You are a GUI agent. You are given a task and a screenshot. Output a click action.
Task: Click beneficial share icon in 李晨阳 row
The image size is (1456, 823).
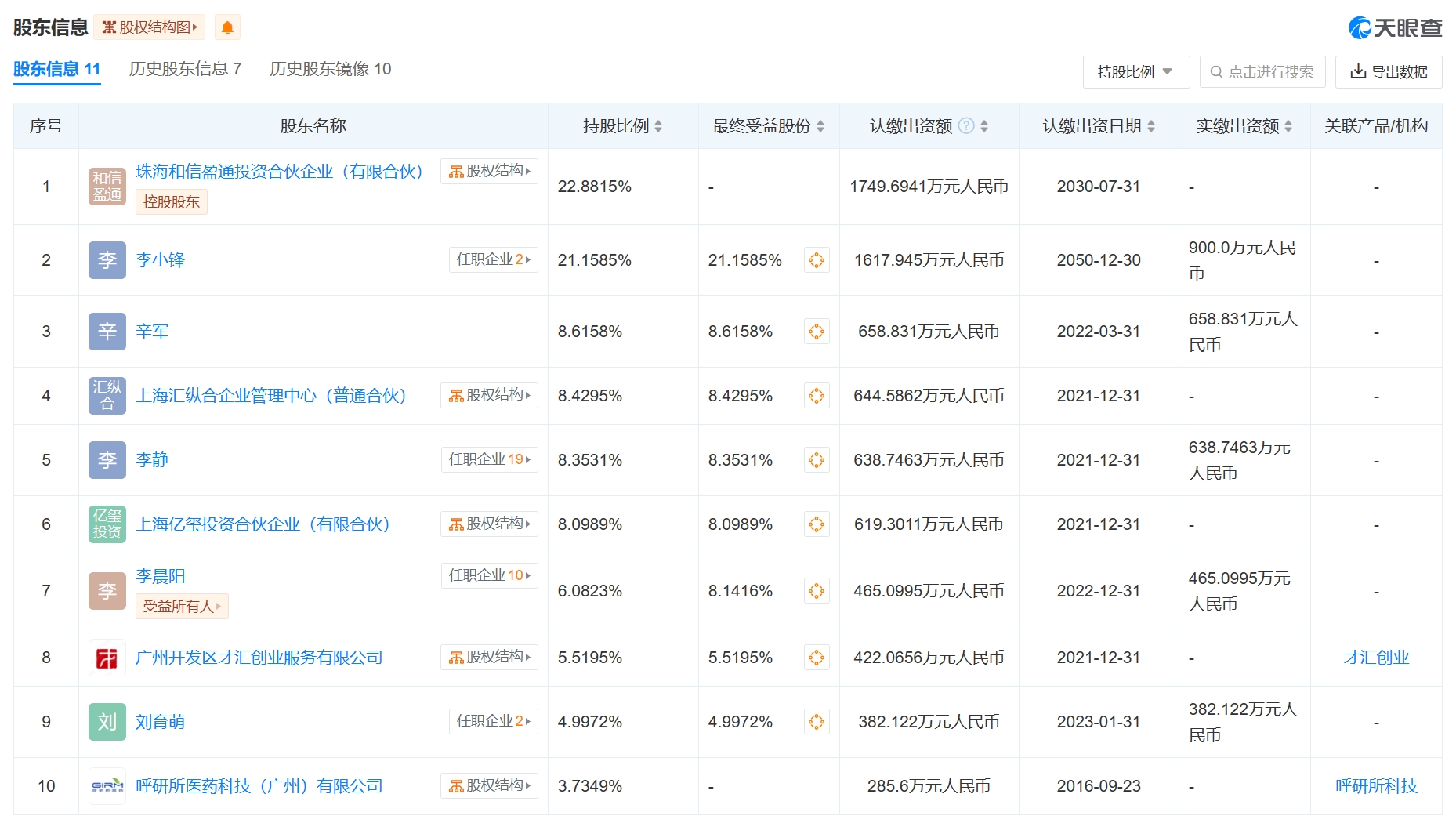pos(817,591)
